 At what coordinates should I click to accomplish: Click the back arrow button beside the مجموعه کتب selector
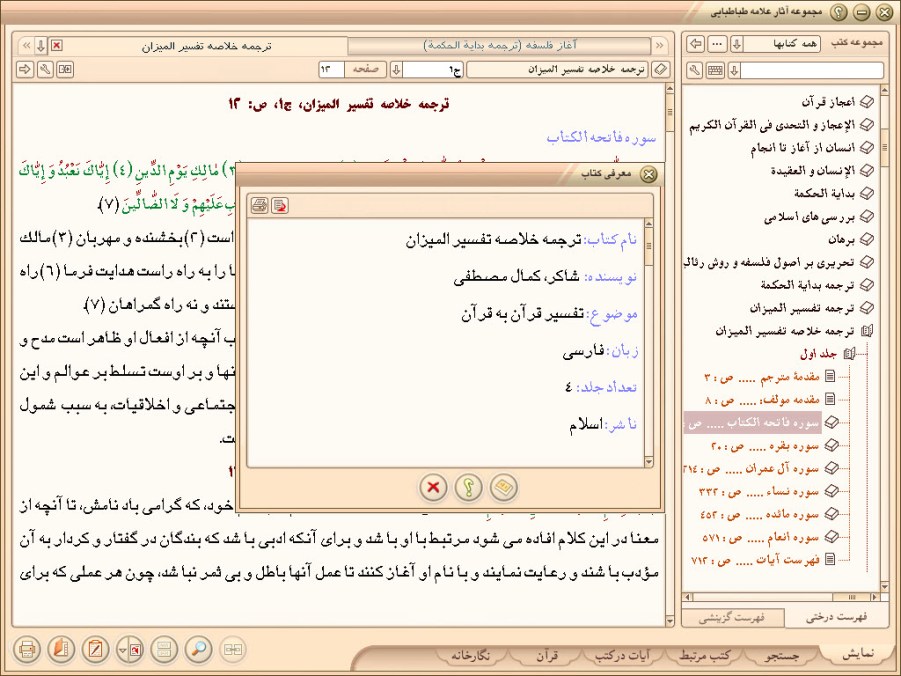click(696, 44)
